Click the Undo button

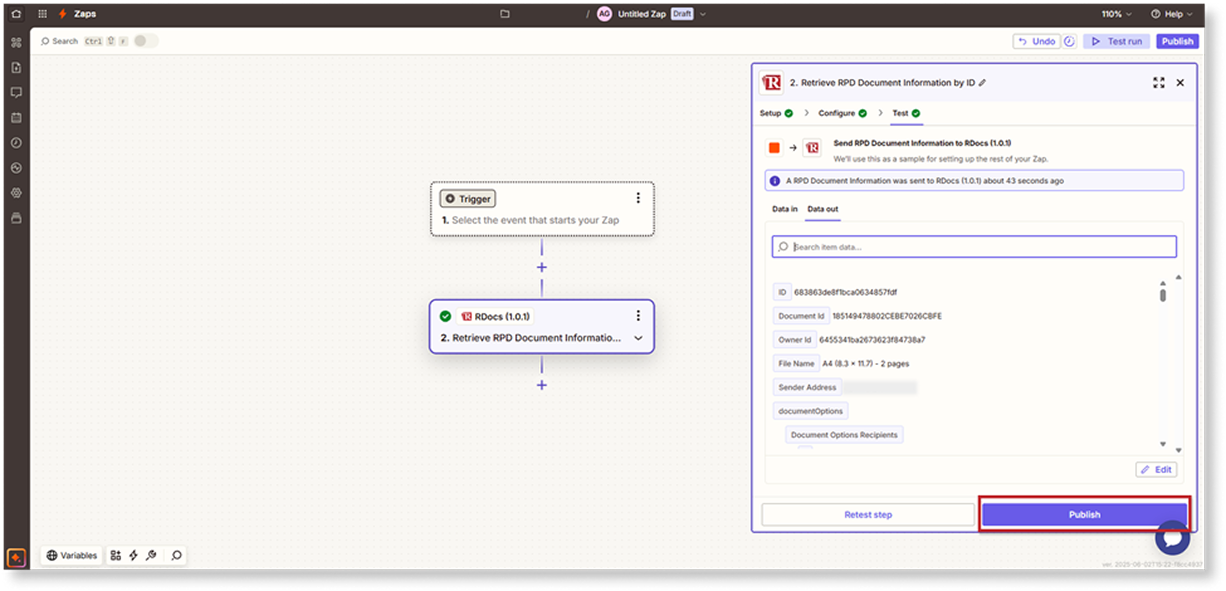click(x=1036, y=41)
